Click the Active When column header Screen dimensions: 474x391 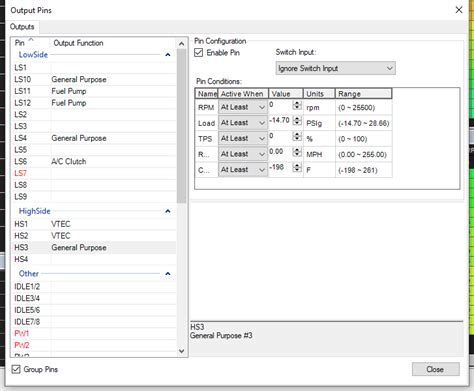pos(243,94)
